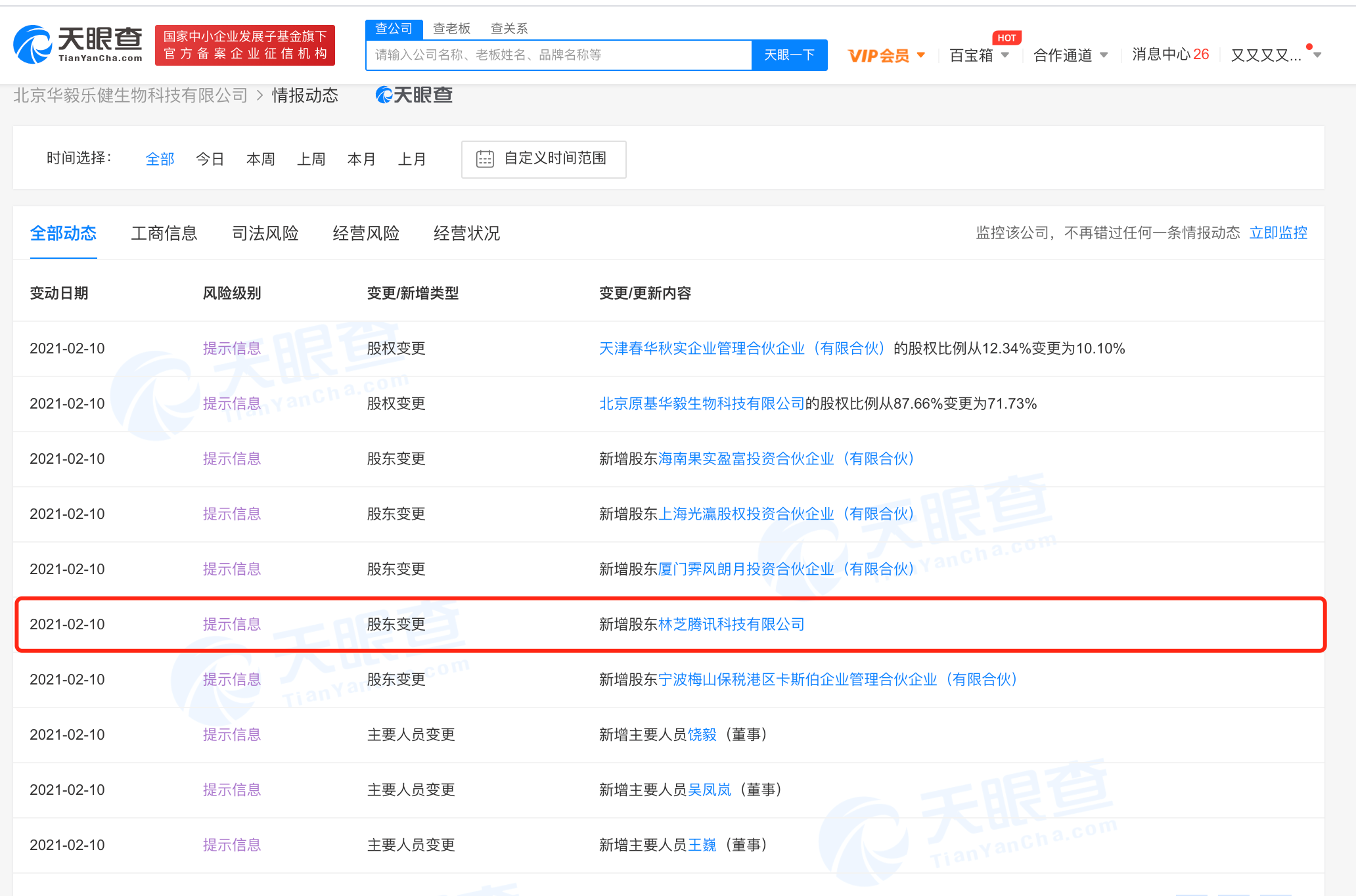Click 股东变更 in the 海南果实盈富 row
This screenshot has width=1356, height=896.
(x=396, y=459)
